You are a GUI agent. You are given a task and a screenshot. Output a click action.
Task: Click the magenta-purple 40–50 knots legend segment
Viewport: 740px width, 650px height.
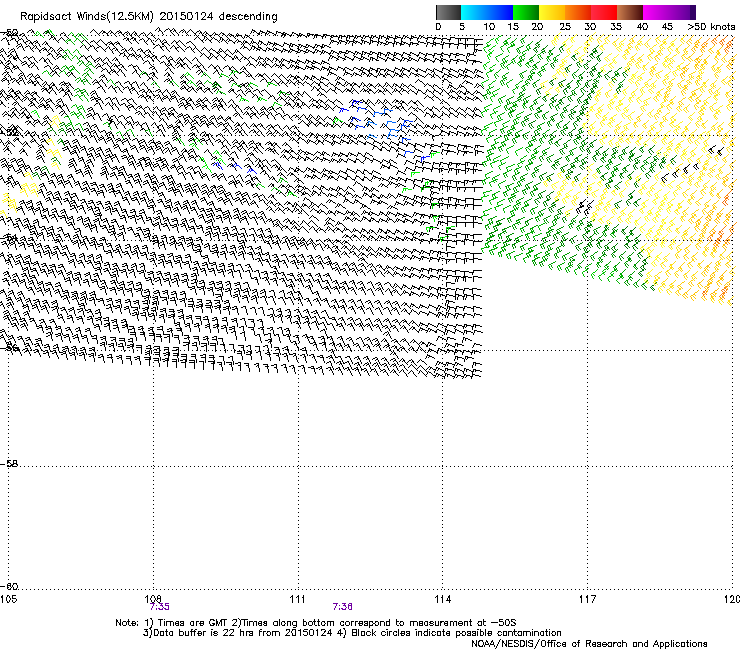pos(669,12)
